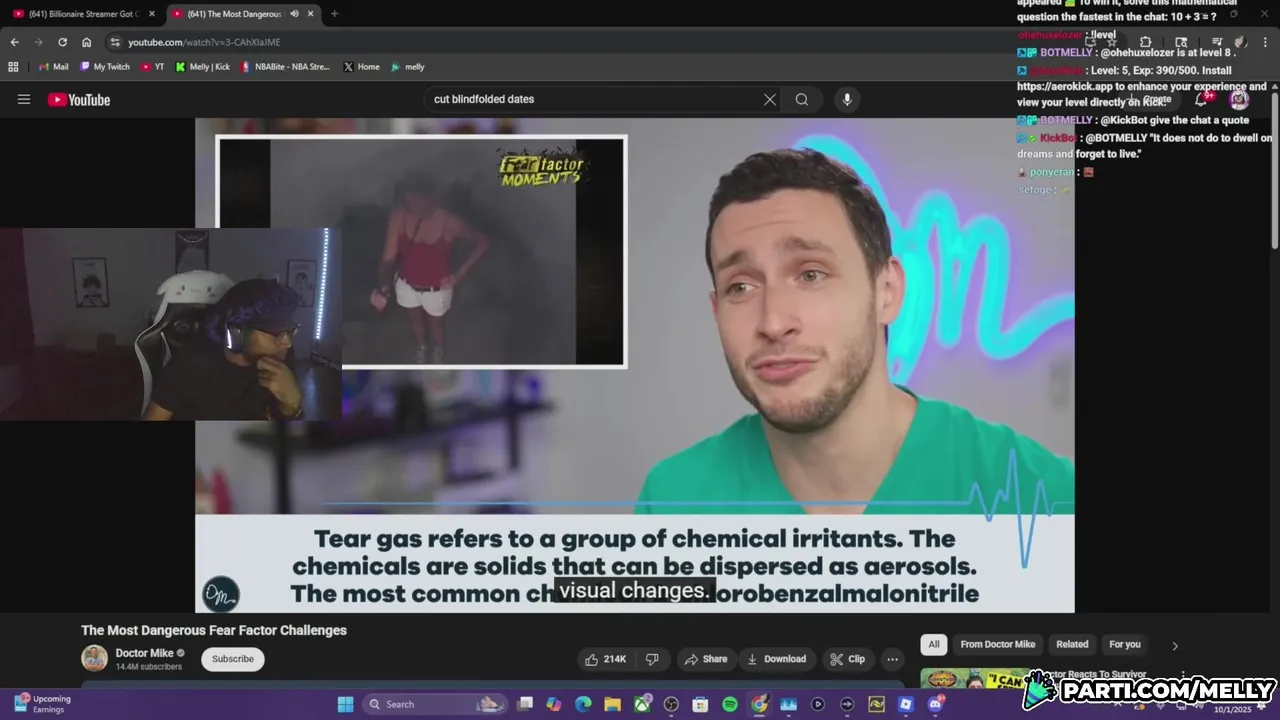Open more actions three-dot menu under video
The width and height of the screenshot is (1280, 720).
(892, 659)
